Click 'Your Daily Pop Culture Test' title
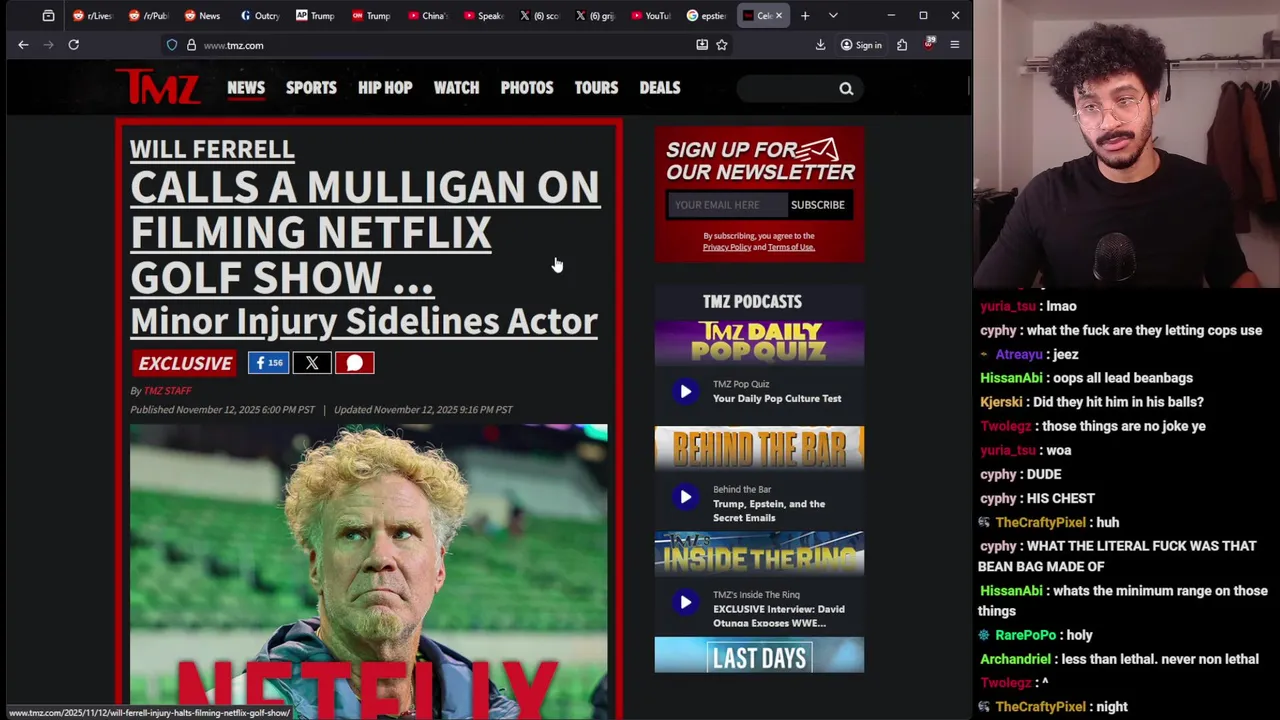Viewport: 1280px width, 720px height. (x=777, y=398)
